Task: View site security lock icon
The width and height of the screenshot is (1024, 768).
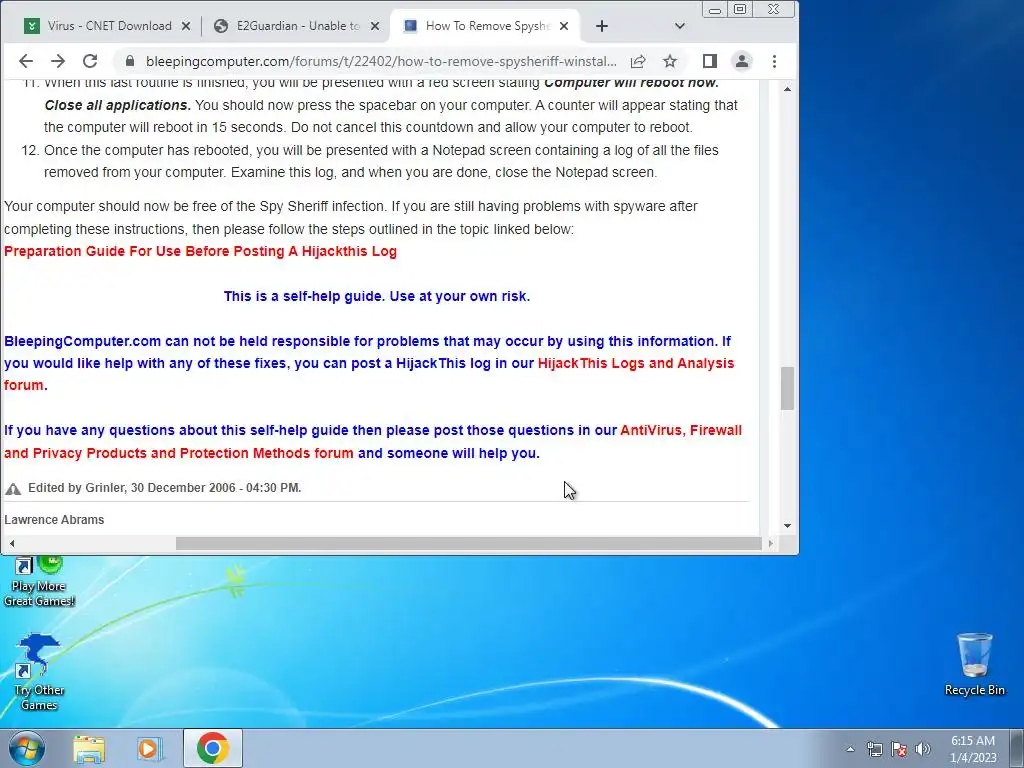Action: pos(130,61)
